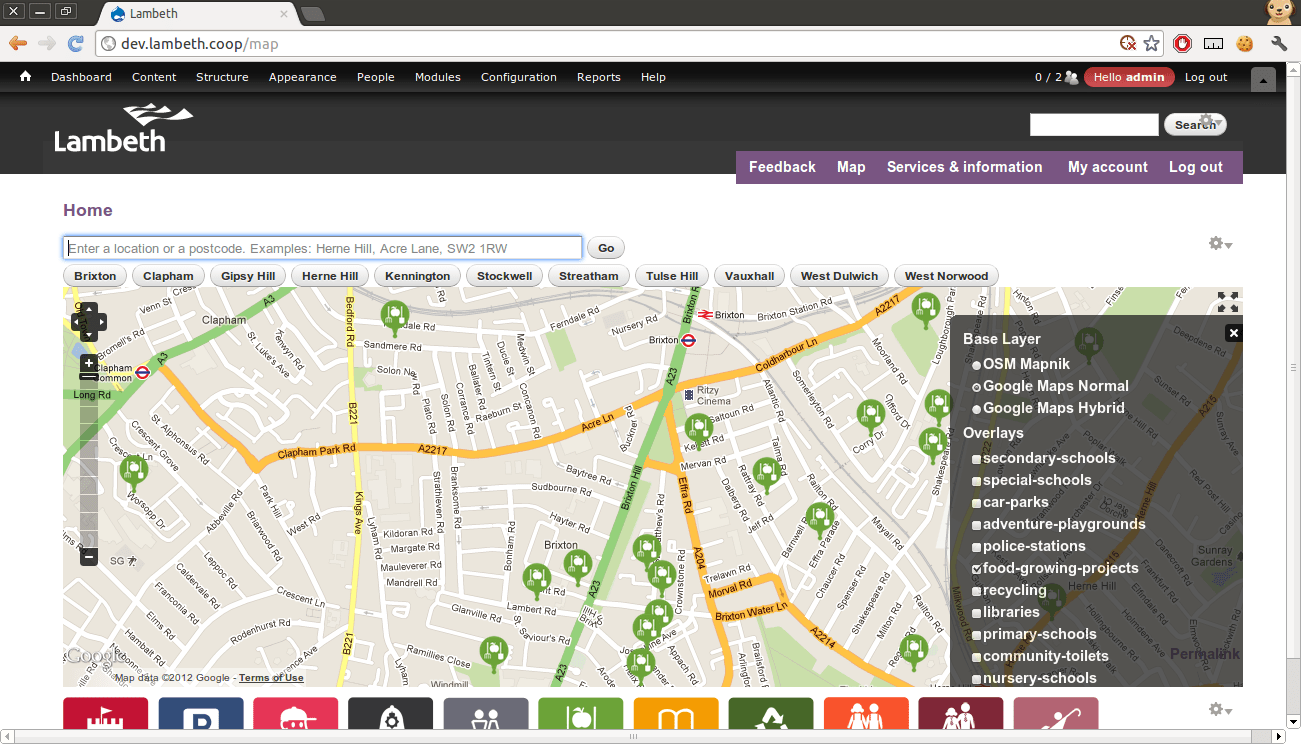Jump to the Brixton location
Image resolution: width=1301 pixels, height=744 pixels.
95,276
